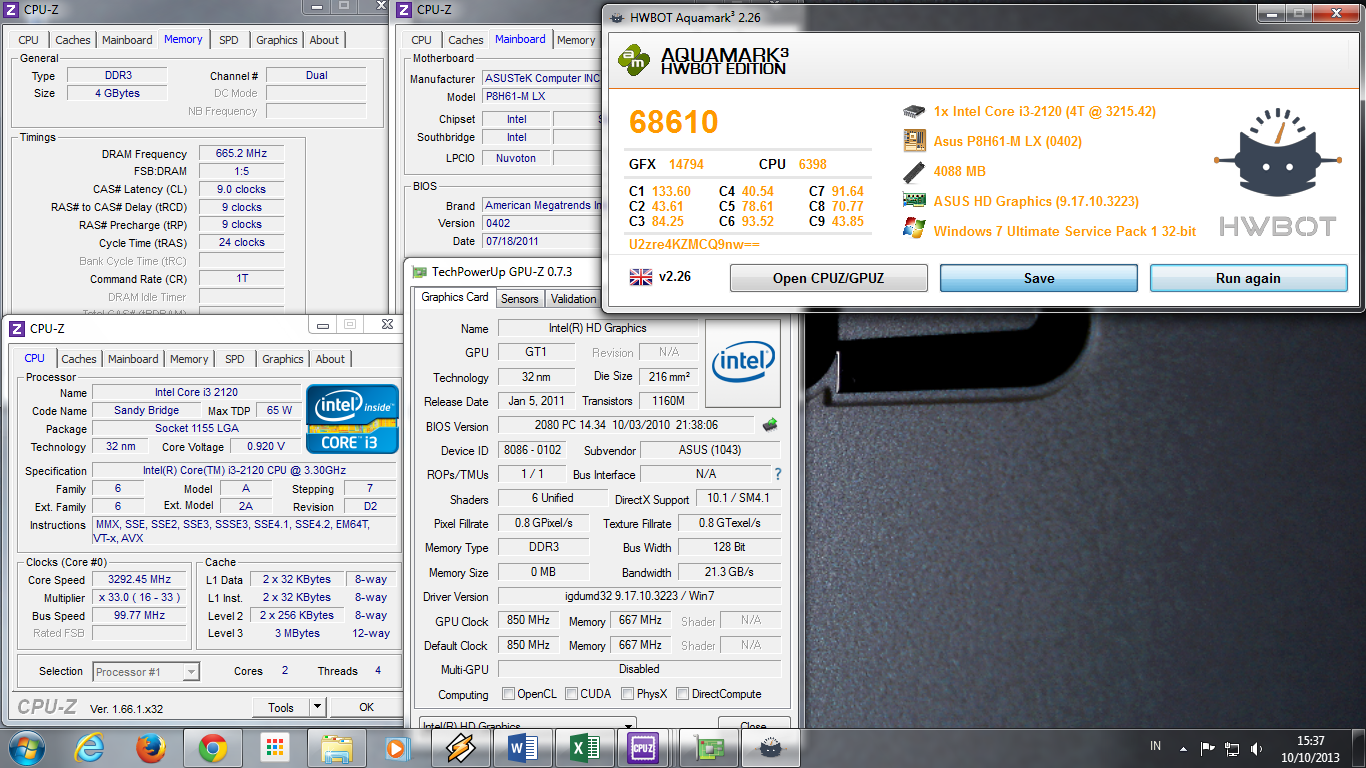Click the network icon in system tray
Screen dimensions: 1366x768
(1230, 748)
